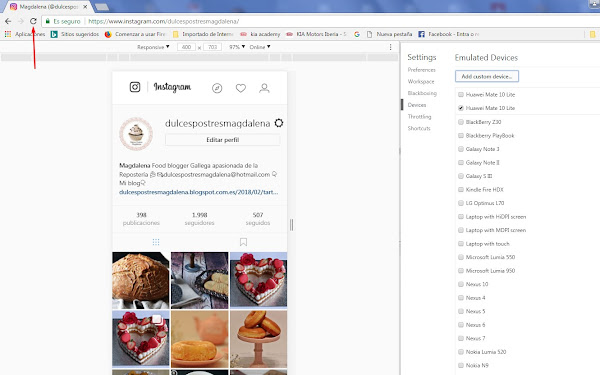Enable Galaxy Note 3 device
The height and width of the screenshot is (375, 600).
(461, 149)
